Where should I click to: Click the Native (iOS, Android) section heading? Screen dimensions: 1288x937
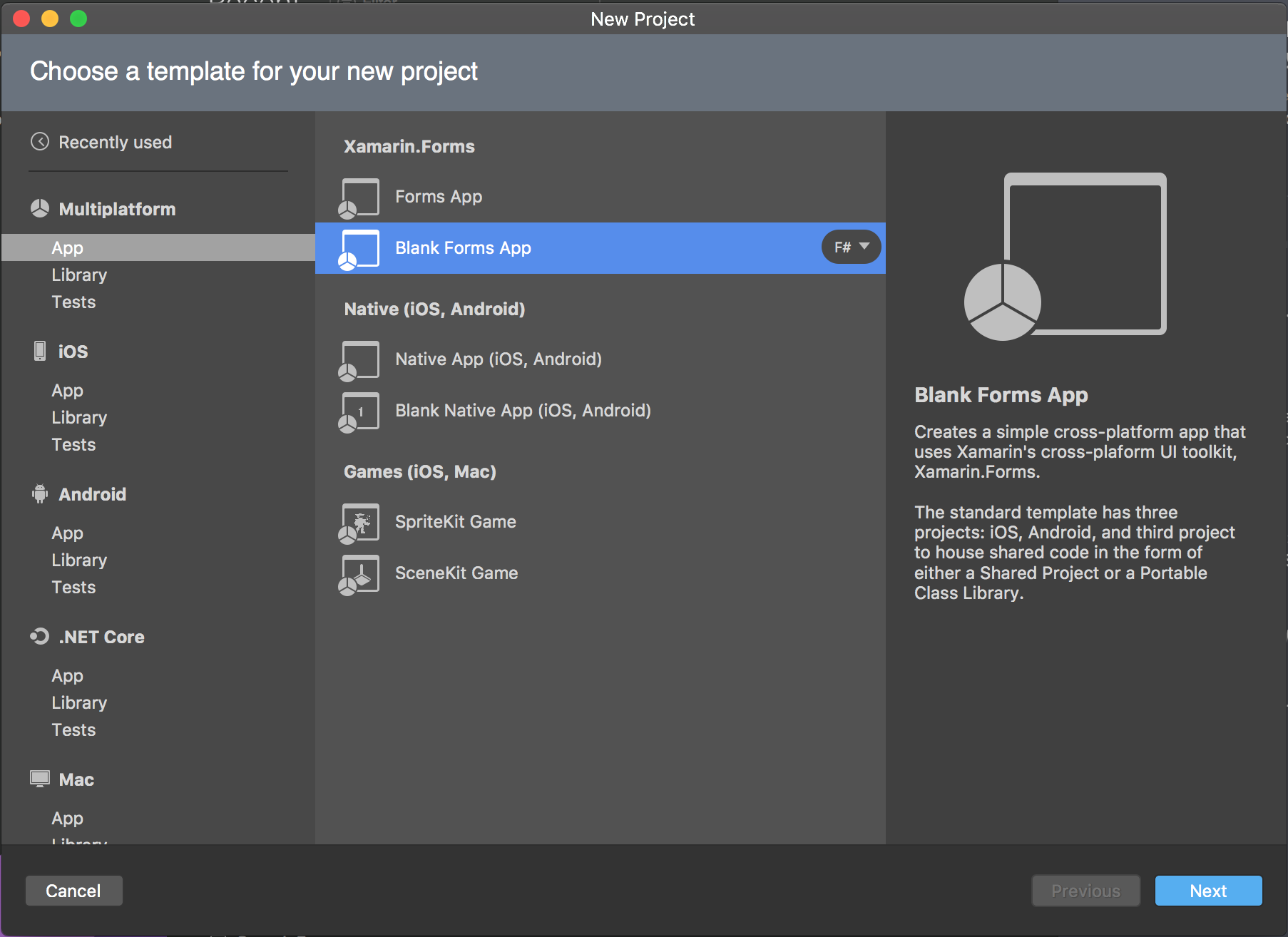pyautogui.click(x=434, y=309)
